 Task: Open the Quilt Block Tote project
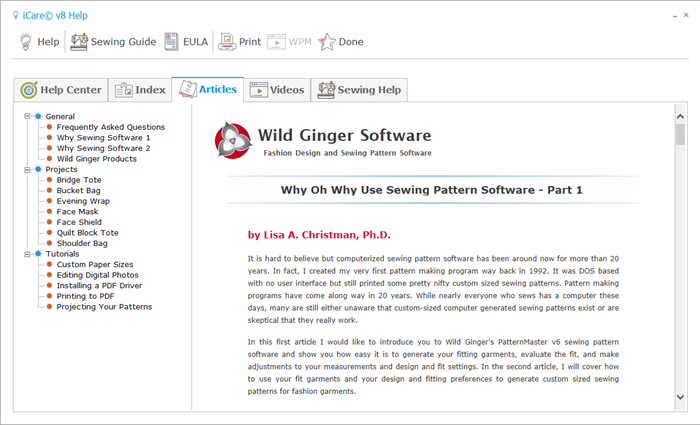tap(88, 233)
